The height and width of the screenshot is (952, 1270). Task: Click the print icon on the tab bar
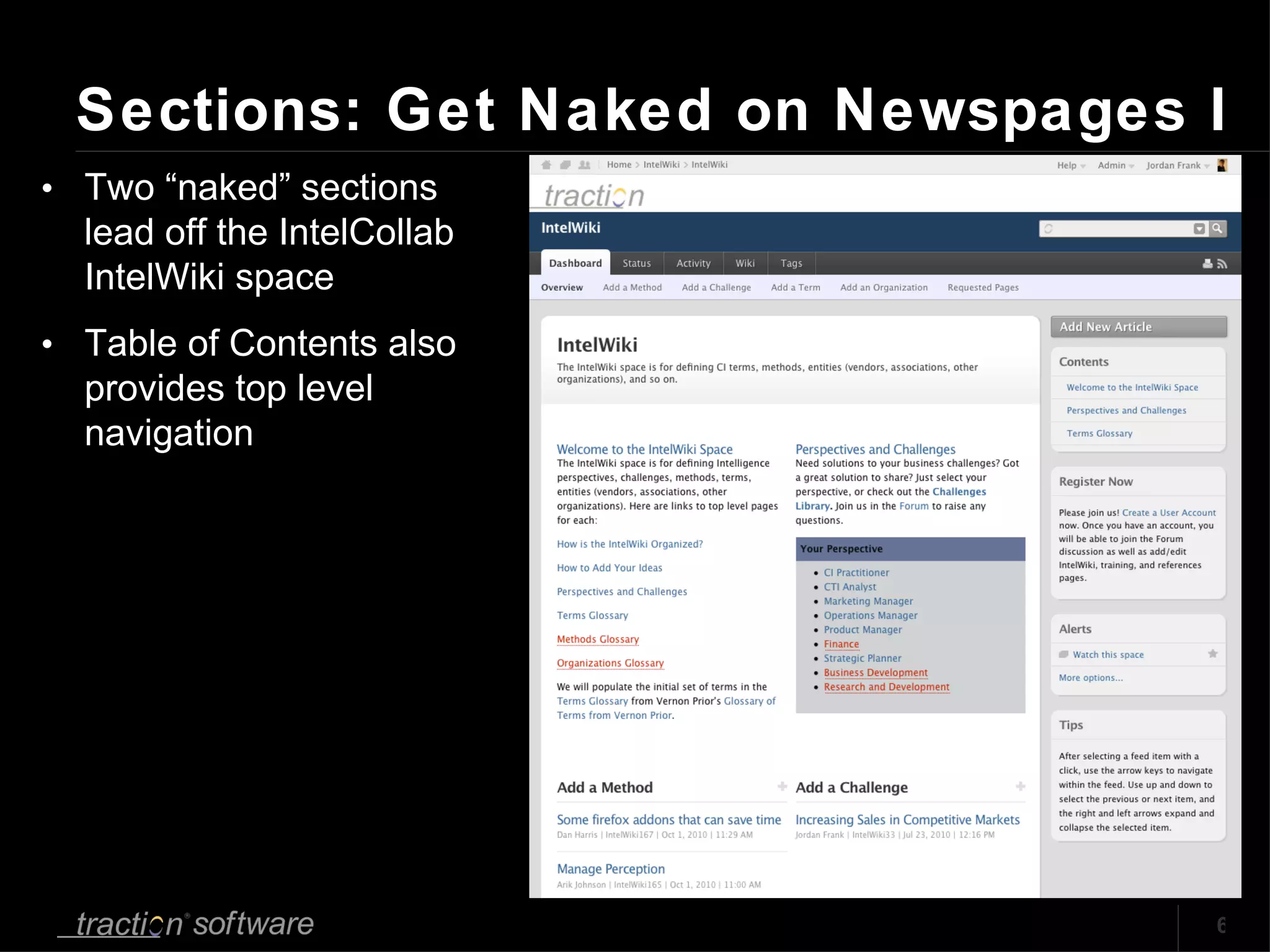1207,264
